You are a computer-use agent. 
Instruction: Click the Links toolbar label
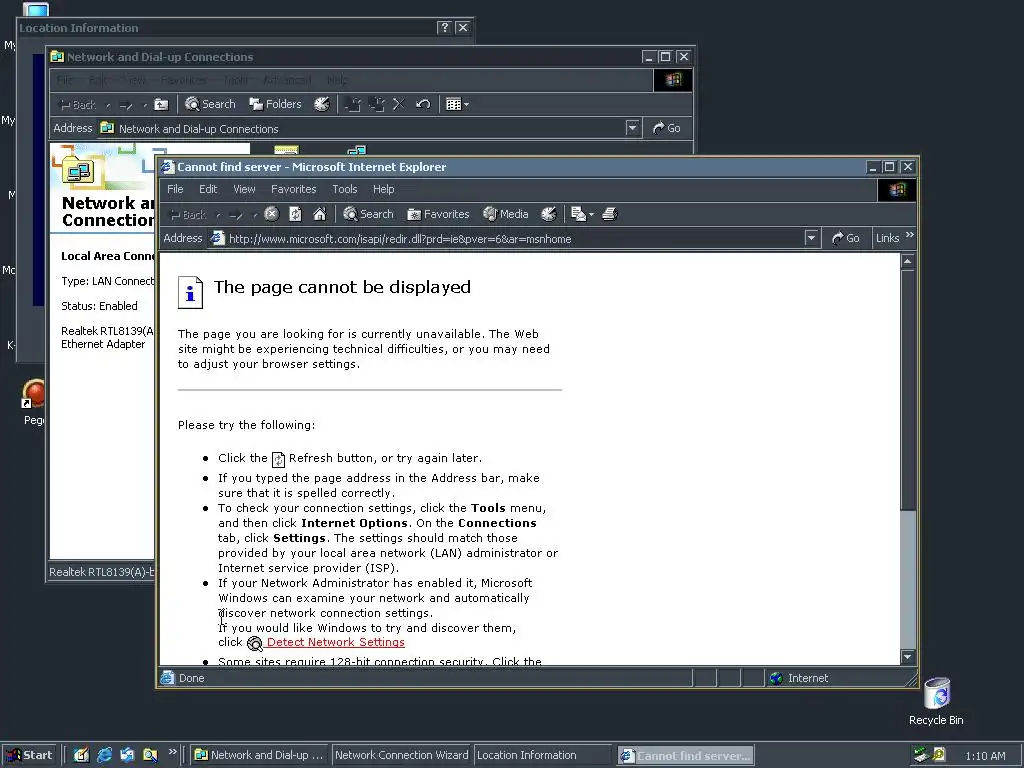(x=888, y=238)
